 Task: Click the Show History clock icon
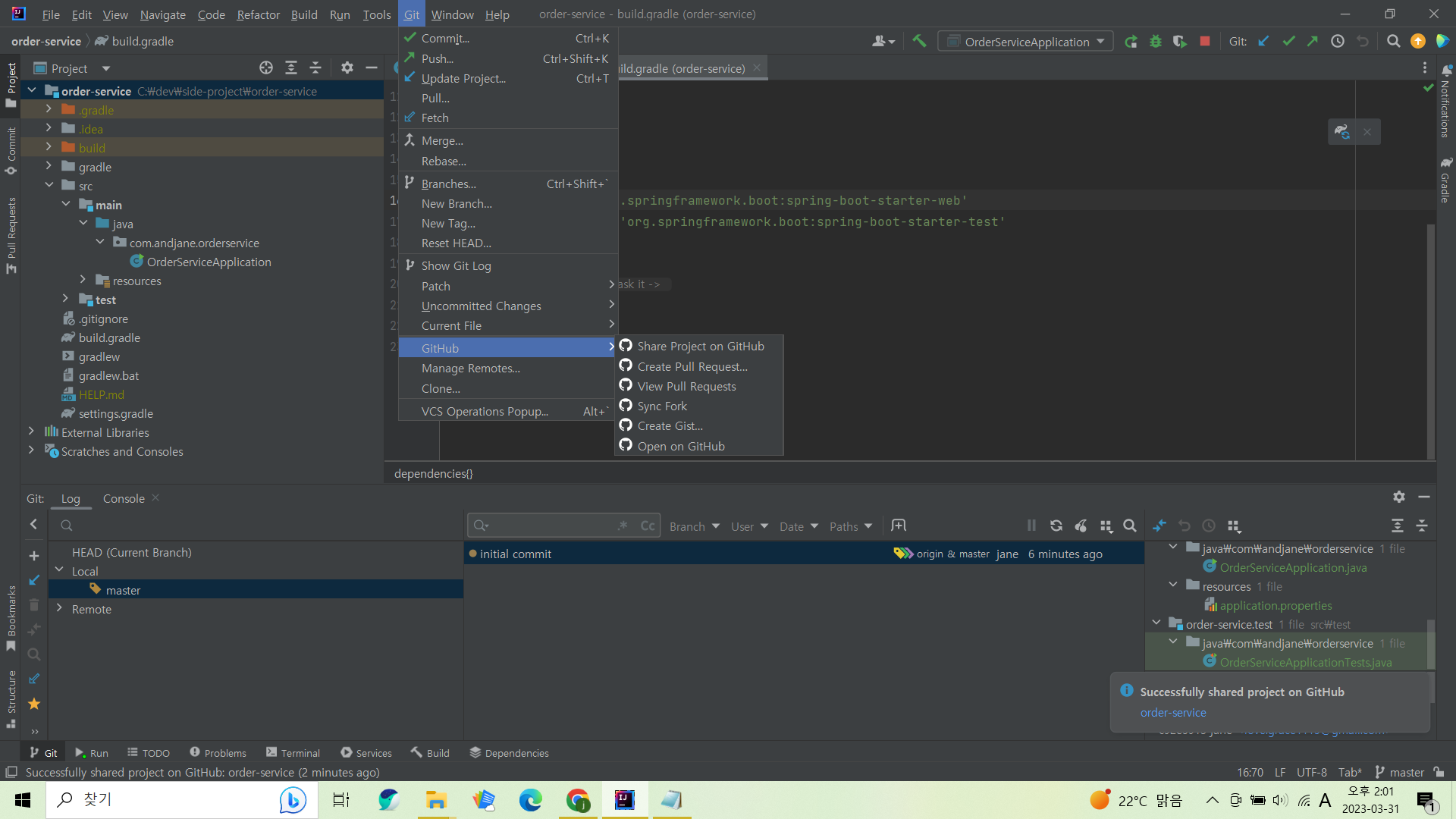(1338, 42)
